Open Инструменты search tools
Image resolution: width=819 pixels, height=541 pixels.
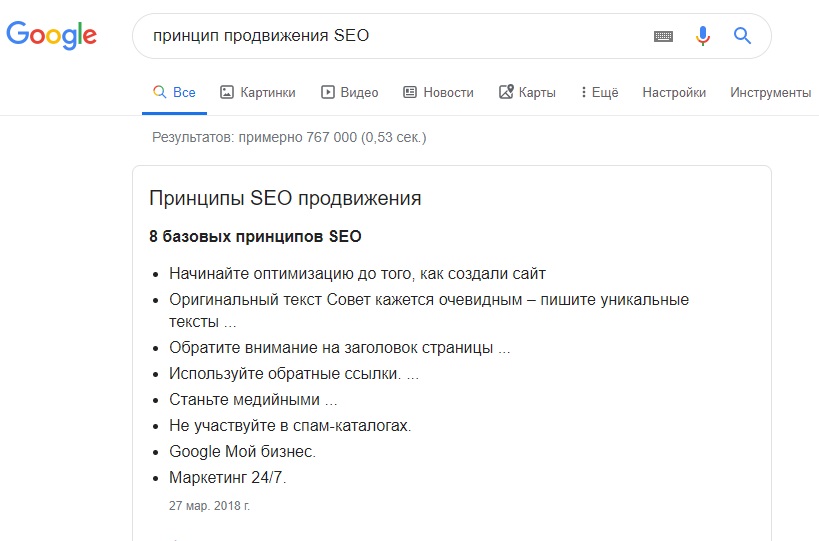[770, 92]
